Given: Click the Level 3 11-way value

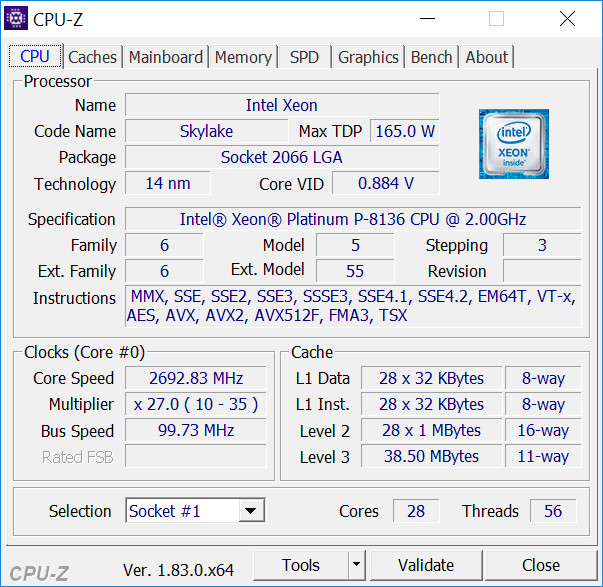Looking at the screenshot, I should point(543,456).
